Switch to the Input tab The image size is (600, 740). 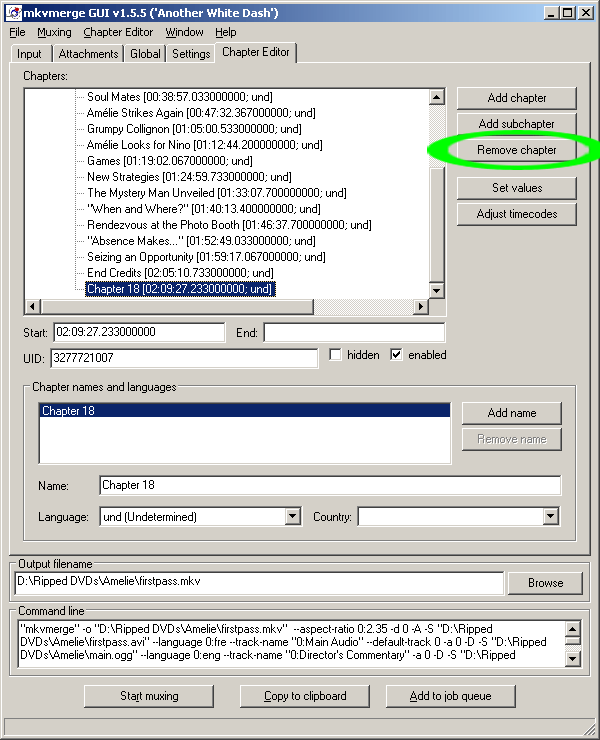tap(29, 54)
